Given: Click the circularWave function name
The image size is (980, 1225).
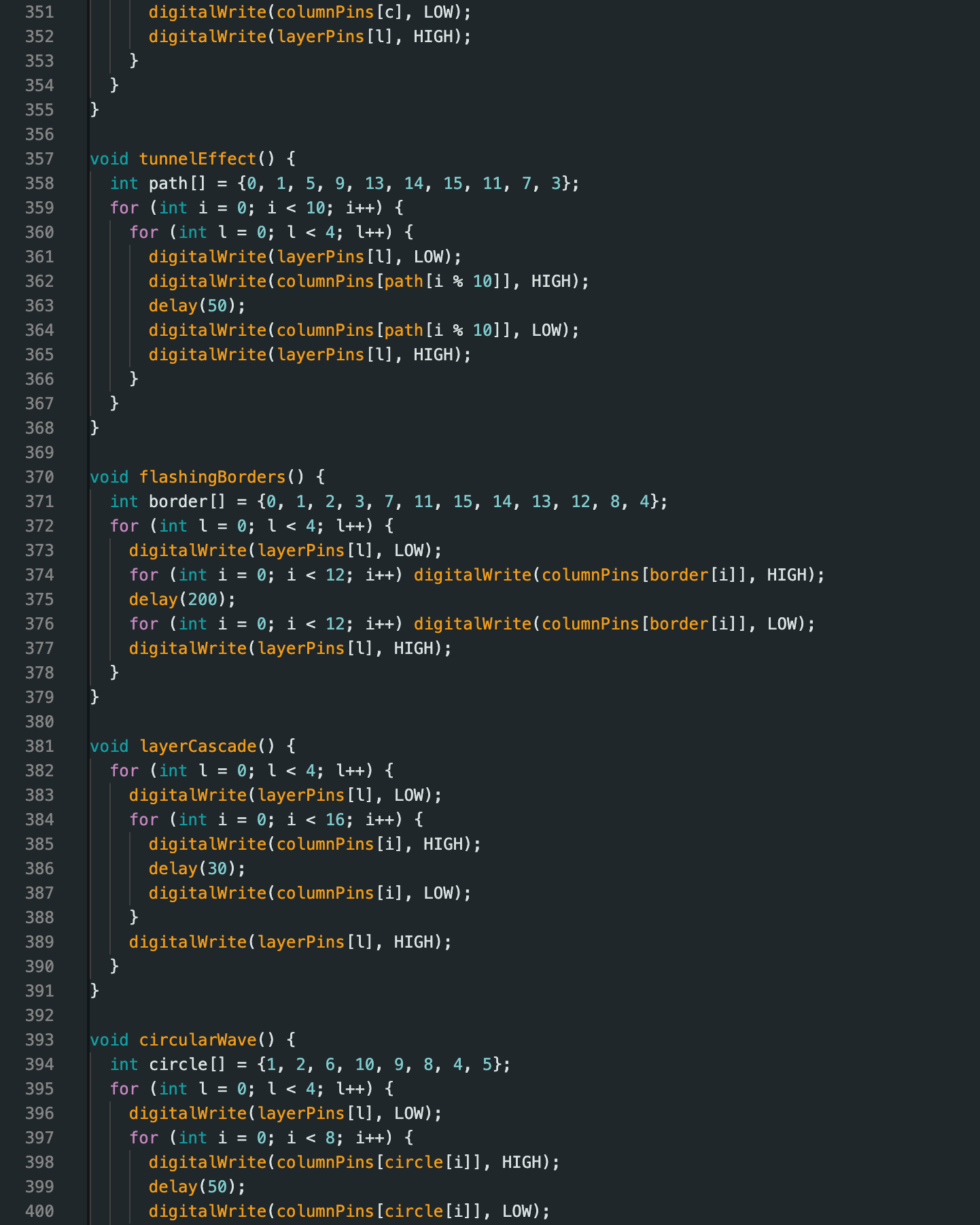Looking at the screenshot, I should point(198,1040).
